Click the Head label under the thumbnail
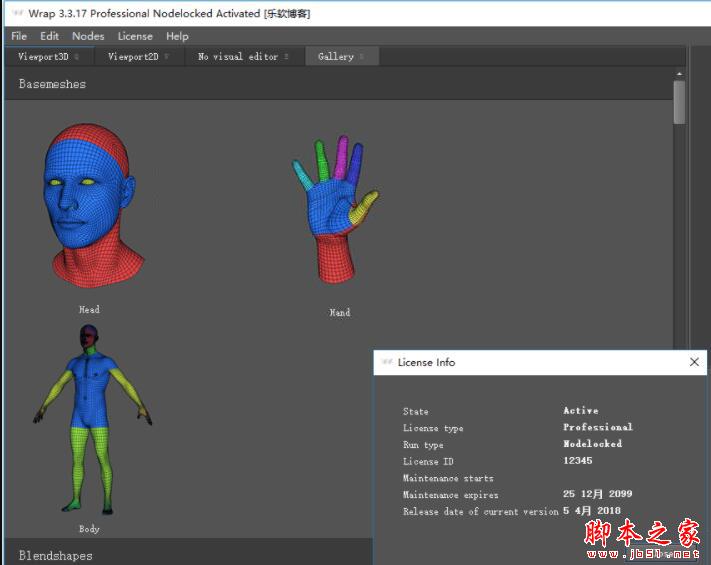 pyautogui.click(x=89, y=310)
